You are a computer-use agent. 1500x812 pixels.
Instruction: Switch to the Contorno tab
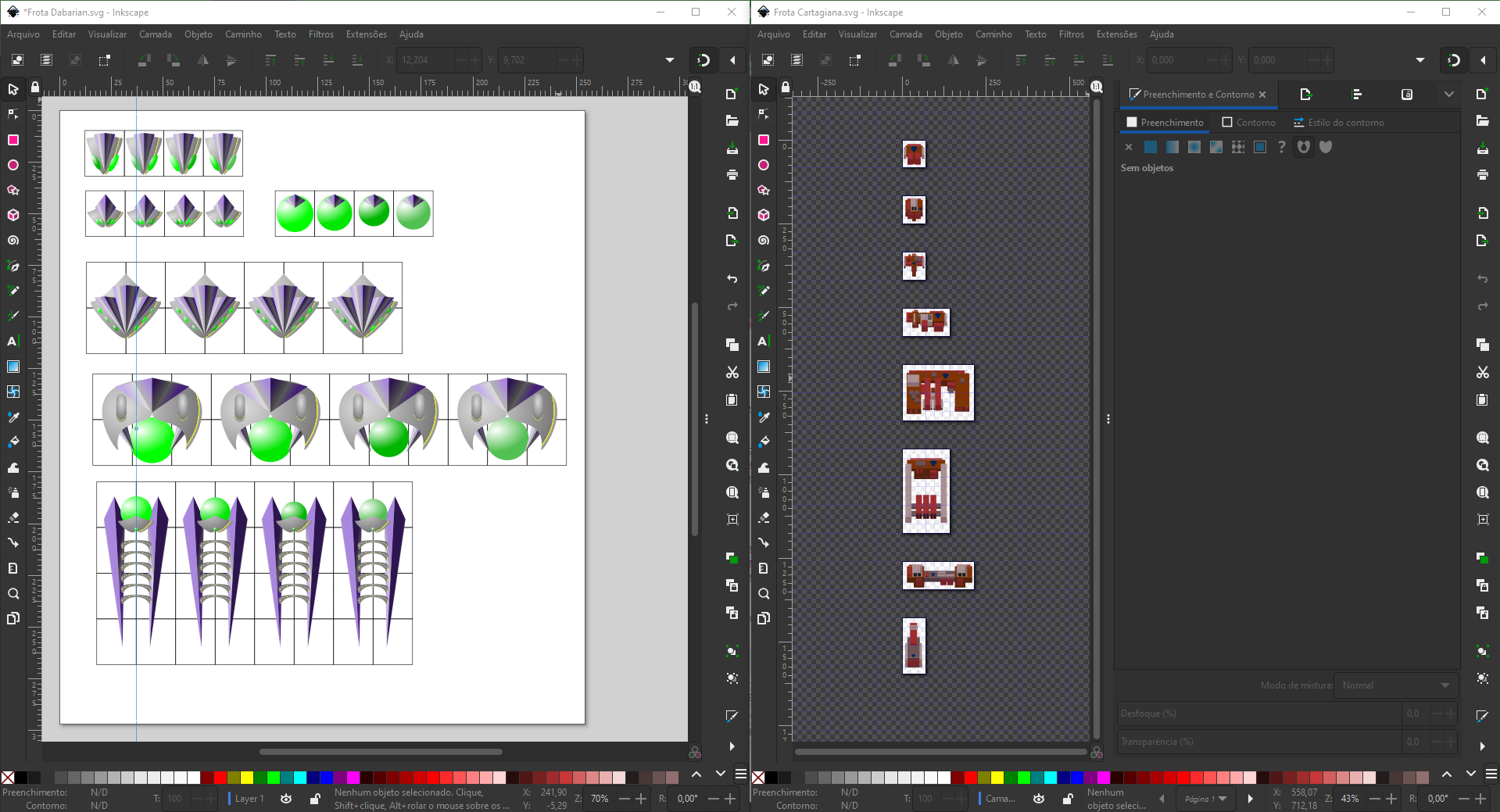[x=1248, y=123]
